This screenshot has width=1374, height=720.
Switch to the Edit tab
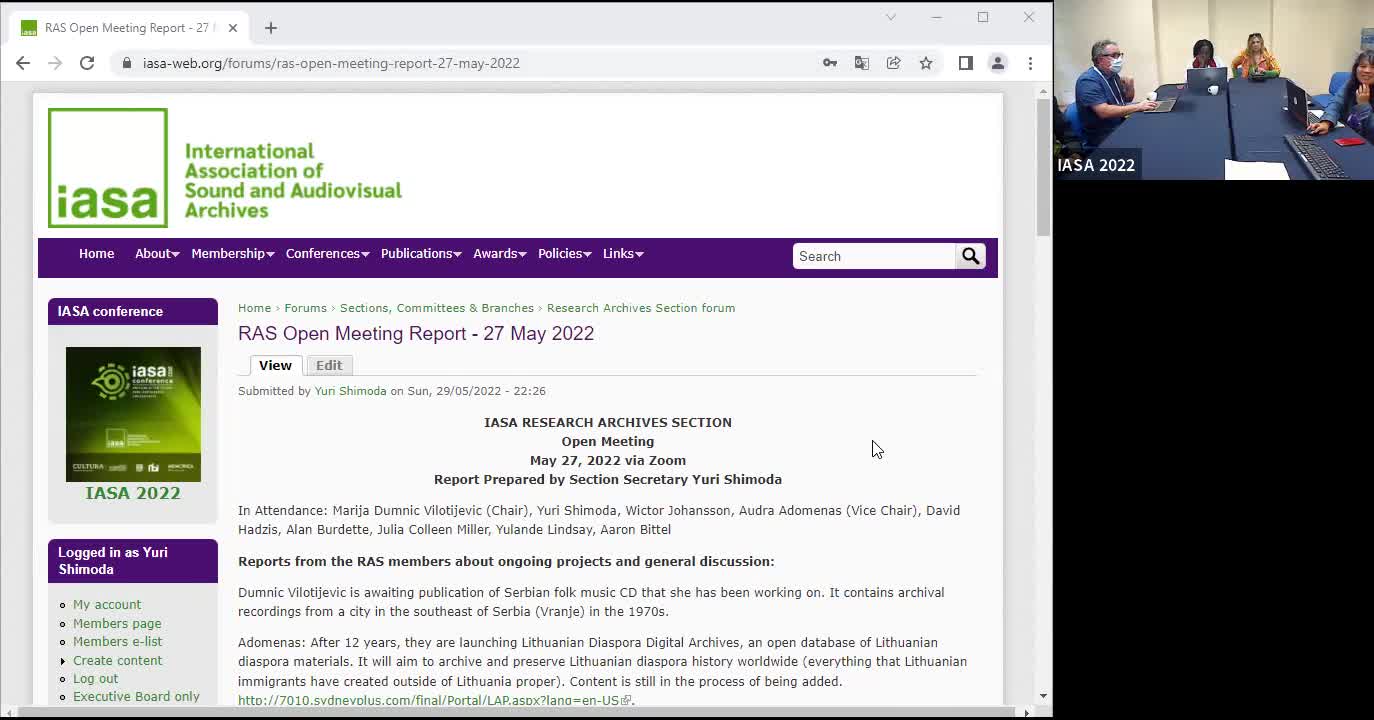point(329,365)
